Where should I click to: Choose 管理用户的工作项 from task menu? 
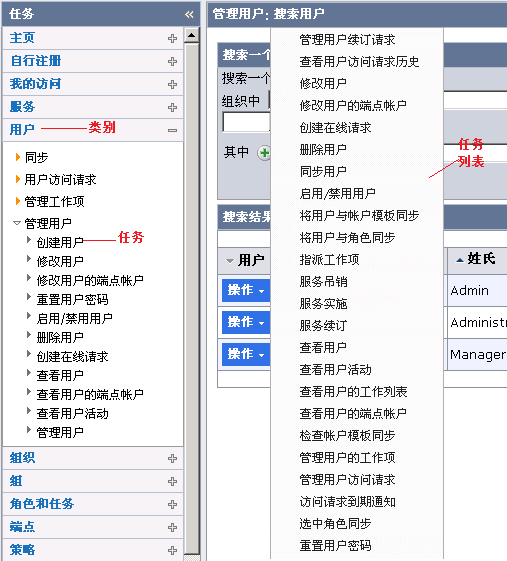tap(347, 457)
